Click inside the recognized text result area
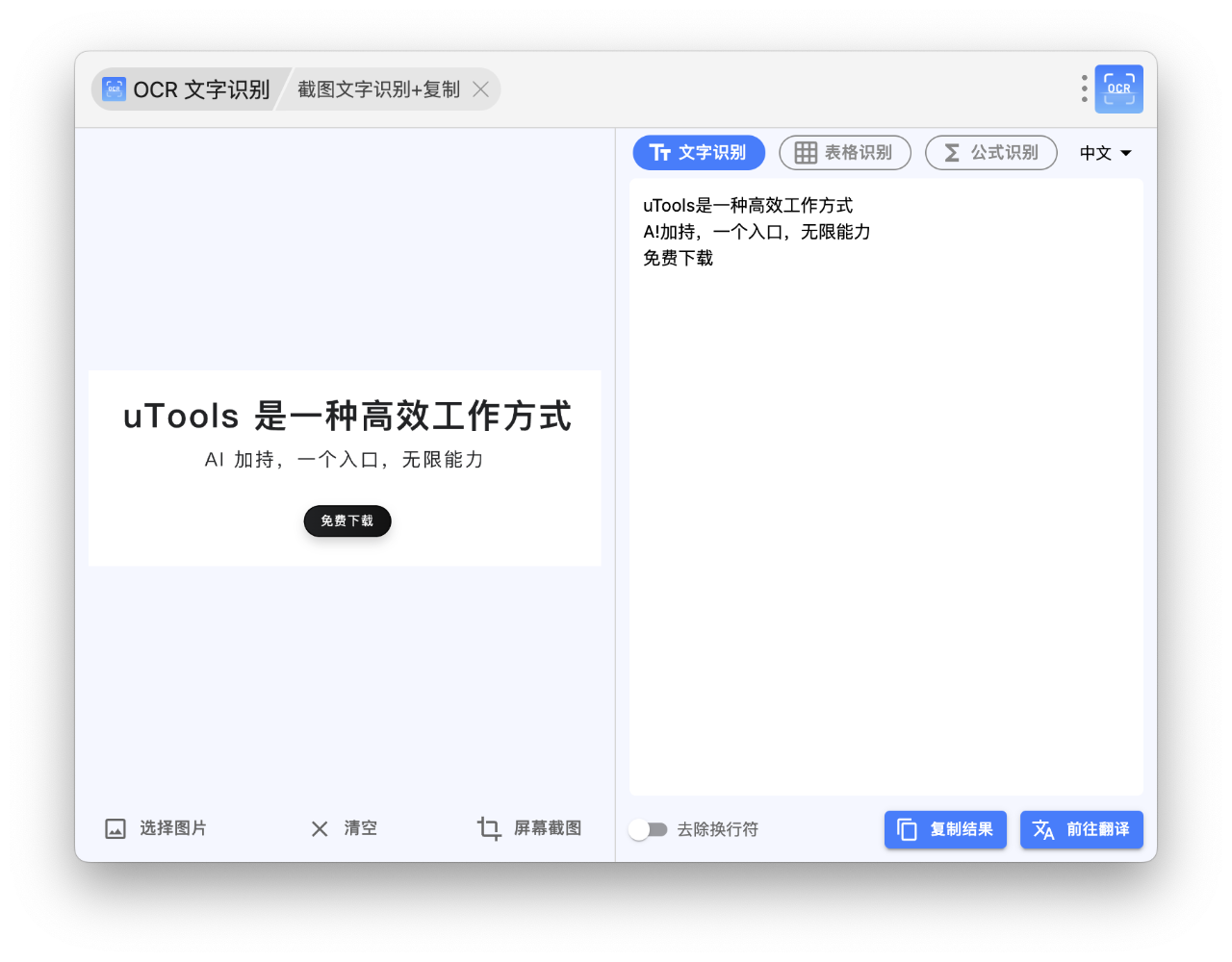The width and height of the screenshot is (1232, 962). [886, 487]
